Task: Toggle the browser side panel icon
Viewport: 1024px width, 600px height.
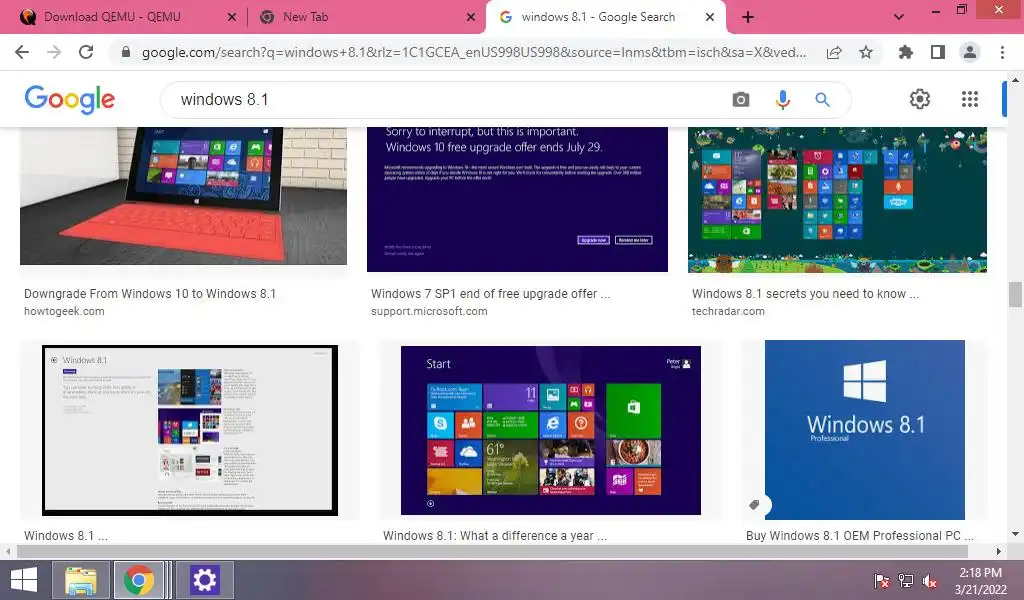Action: coord(938,52)
